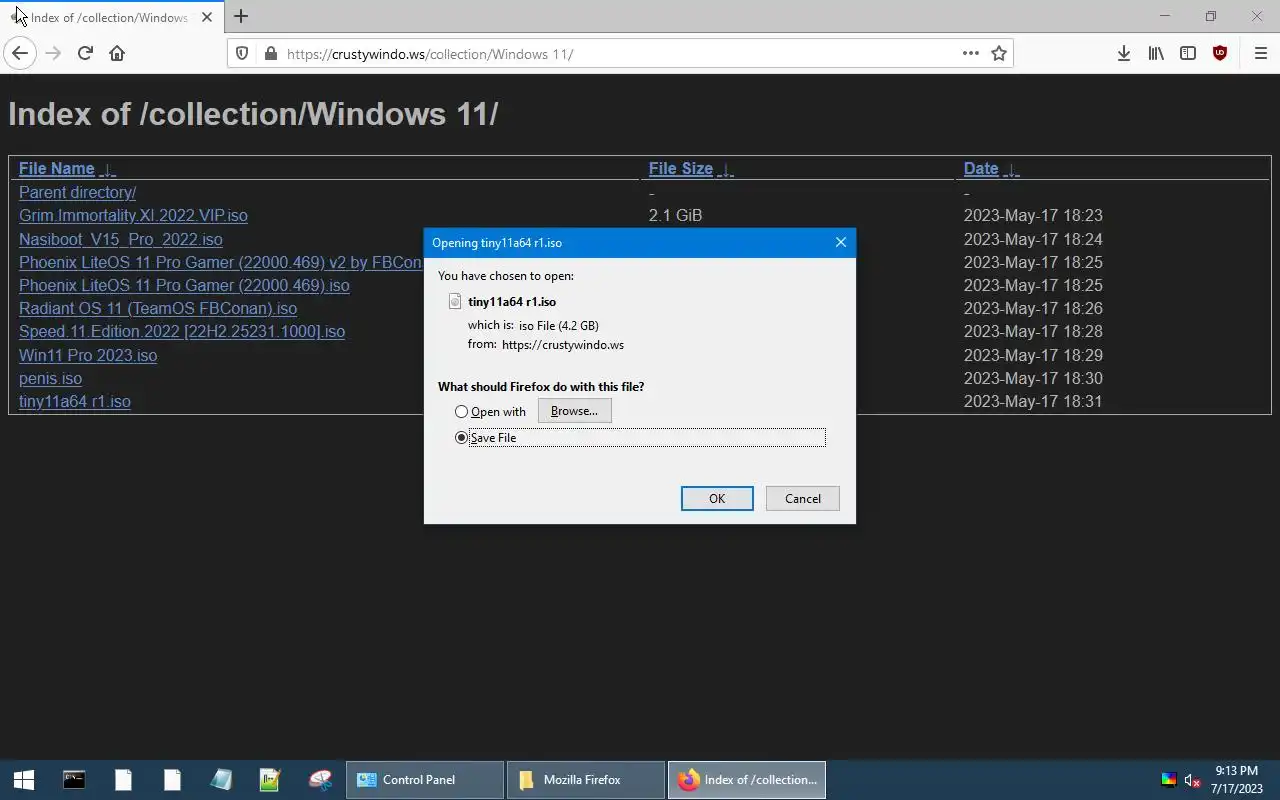The height and width of the screenshot is (800, 1280).
Task: Open Library bookmarks and history icon
Action: 1156,54
